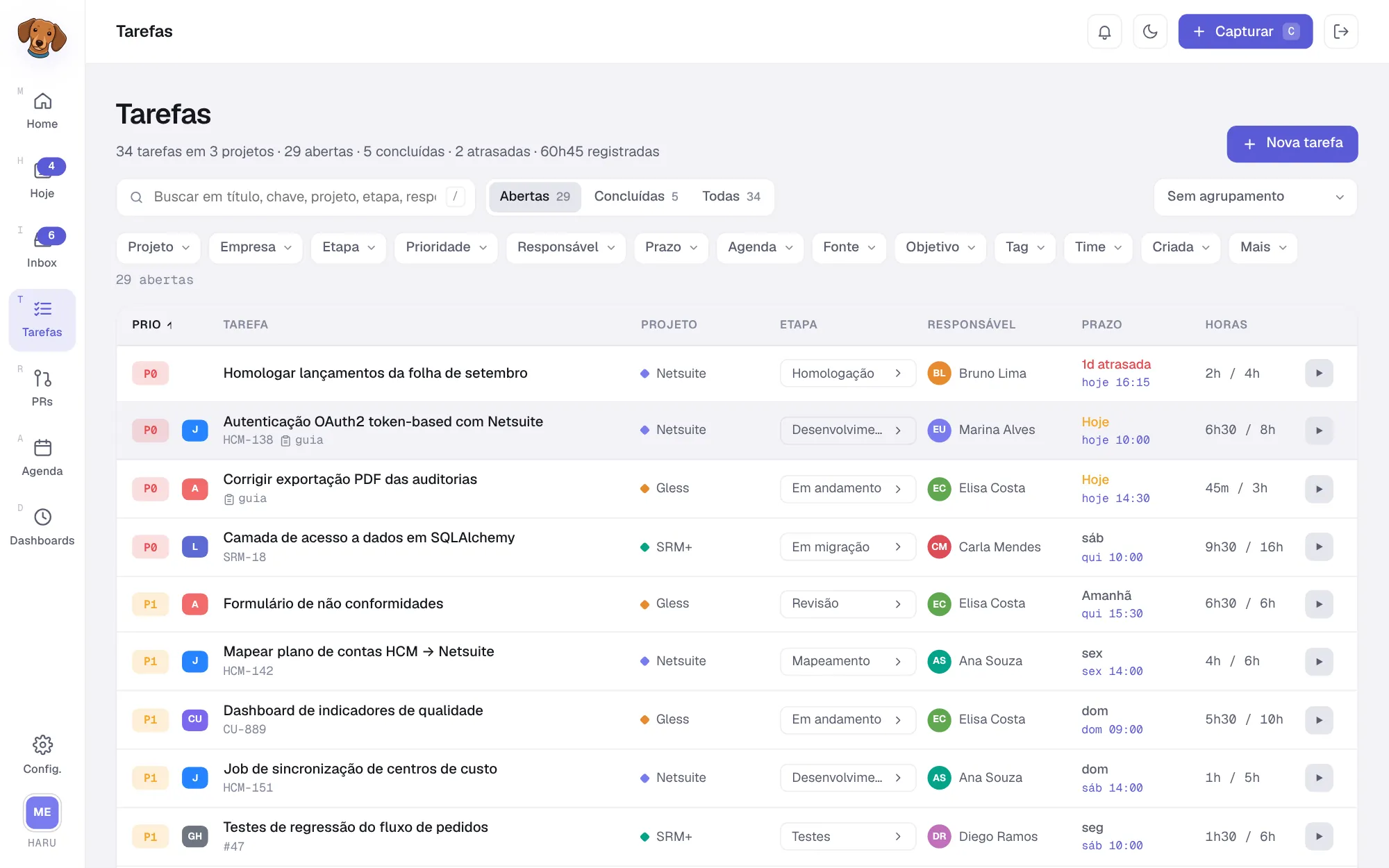This screenshot has width=1389, height=868.
Task: Open the Empresa filter
Action: pos(256,247)
